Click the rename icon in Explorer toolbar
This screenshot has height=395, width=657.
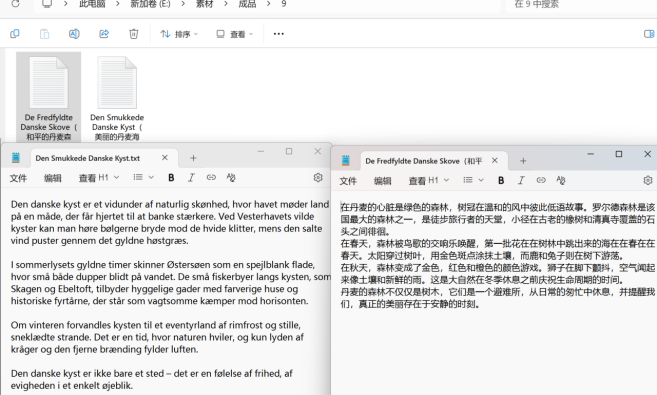click(x=74, y=34)
